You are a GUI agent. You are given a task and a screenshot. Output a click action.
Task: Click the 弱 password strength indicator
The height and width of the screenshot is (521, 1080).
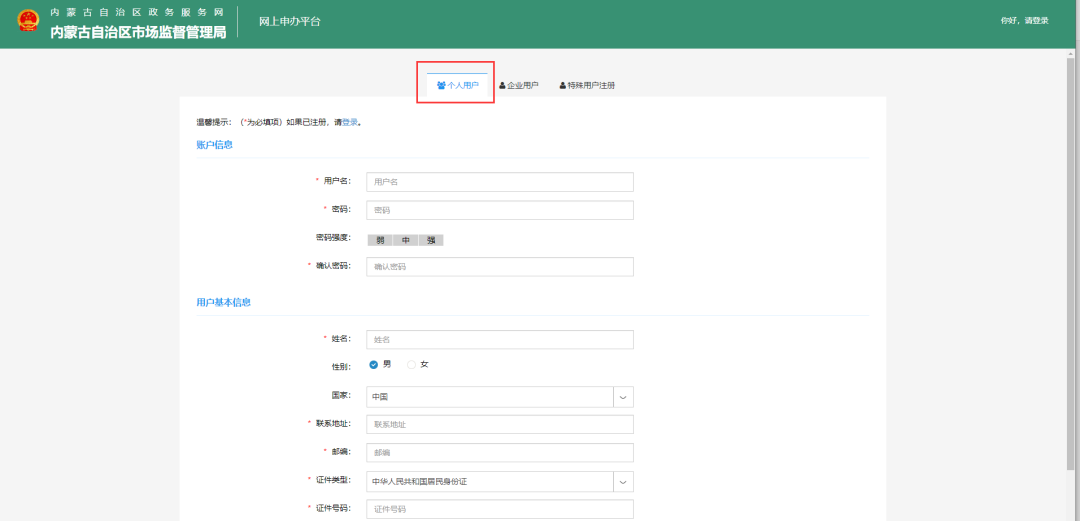380,241
